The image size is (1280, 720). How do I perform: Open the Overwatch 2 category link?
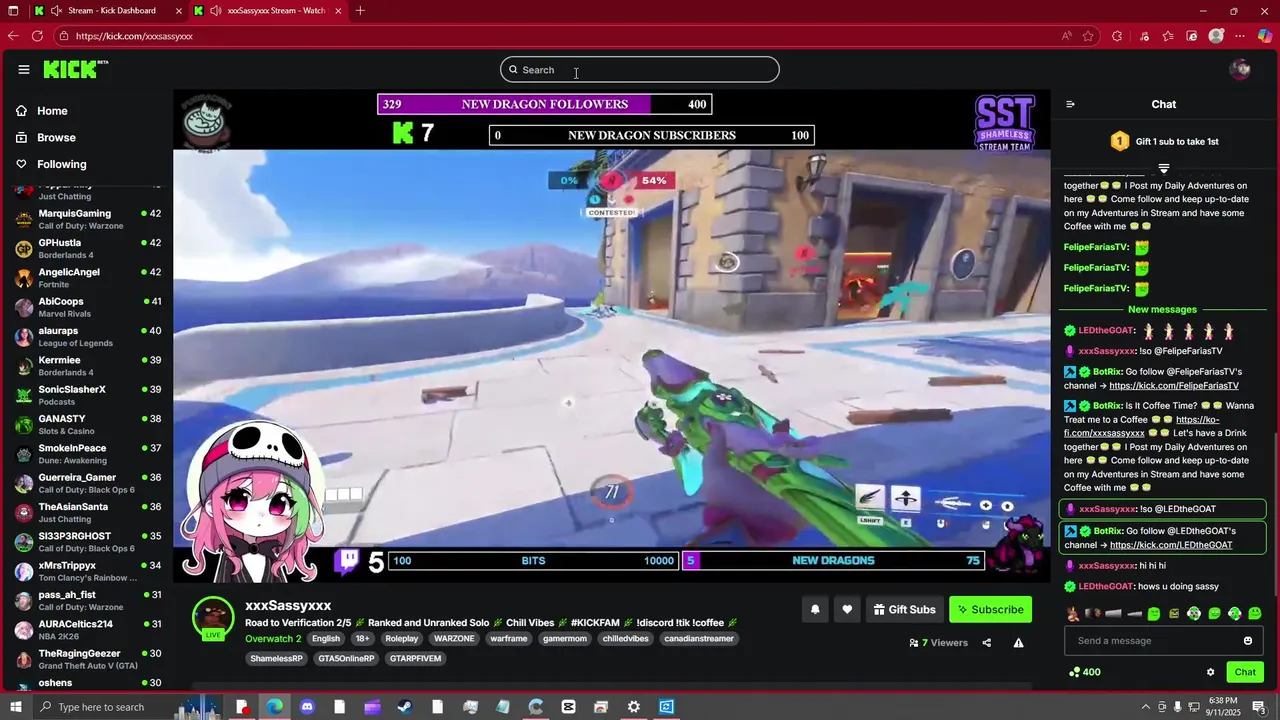point(273,639)
